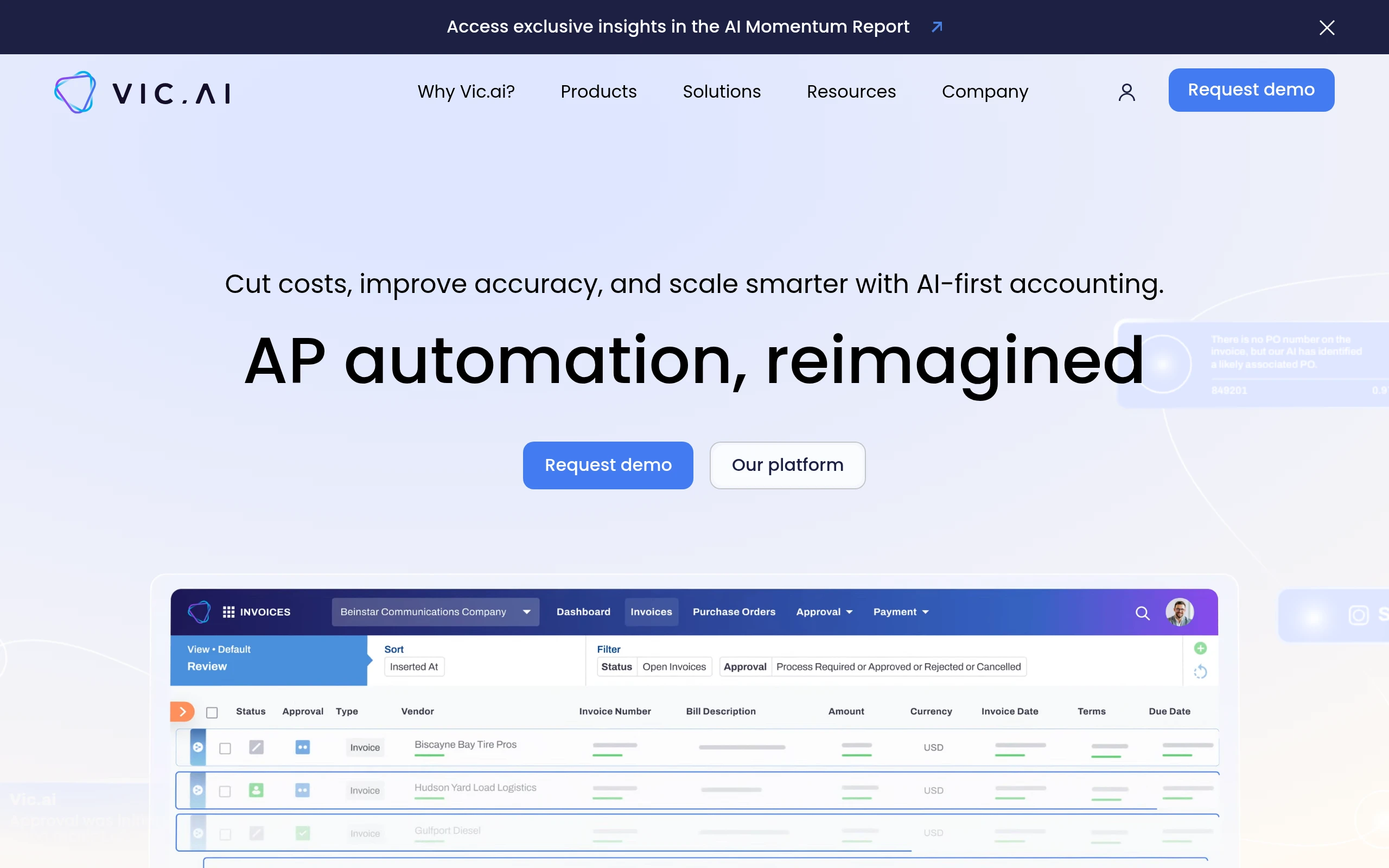Click the user avatar photo in the app bar
This screenshot has height=868, width=1389.
[1180, 612]
